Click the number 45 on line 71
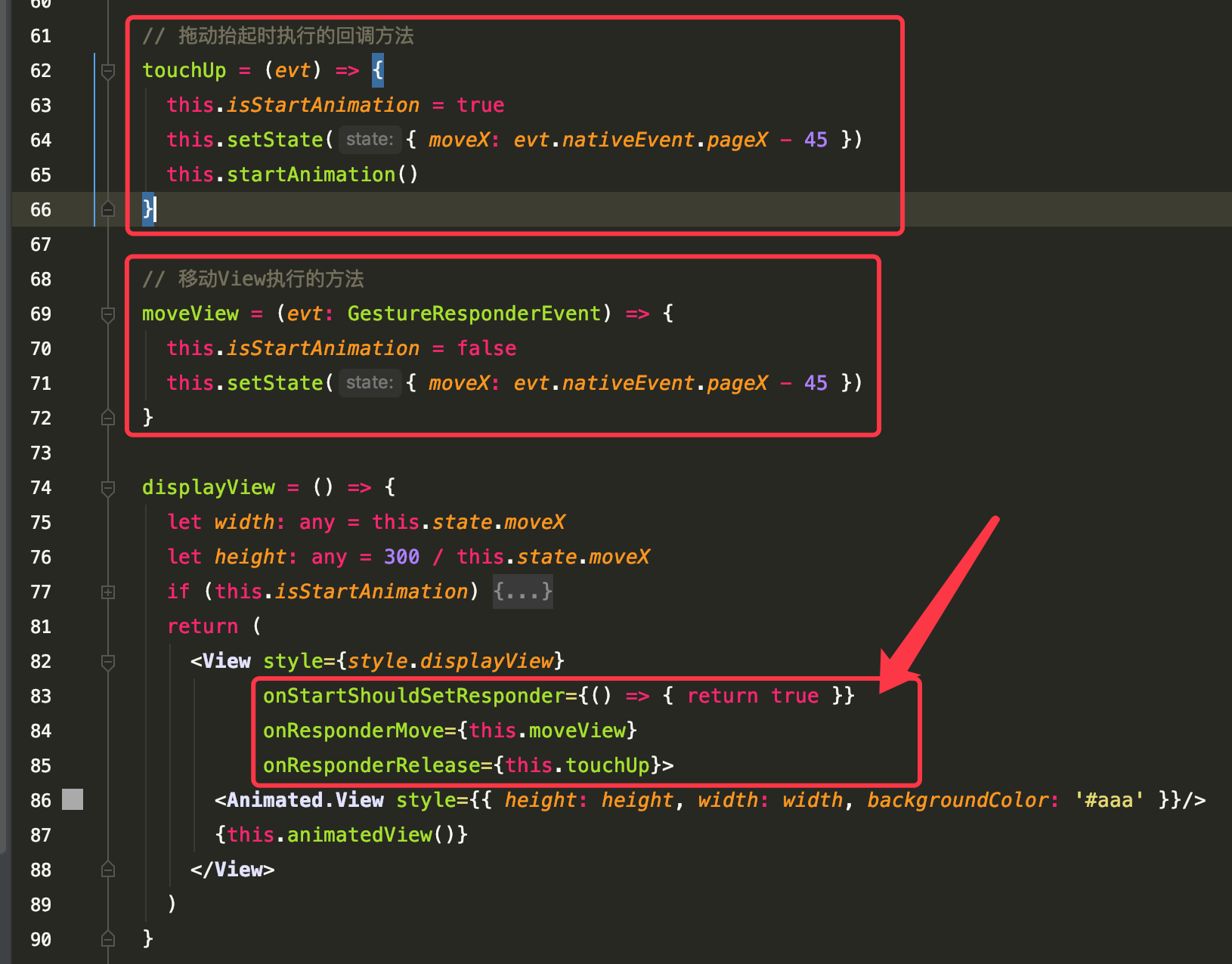1232x964 pixels. tap(816, 383)
